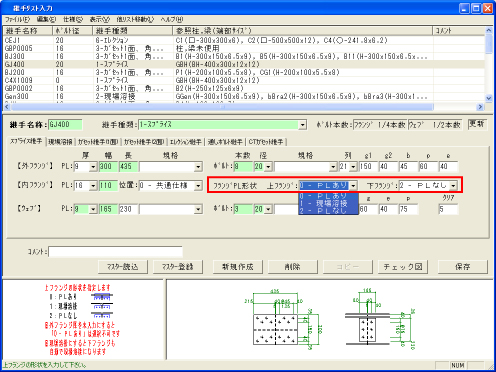Choose '2 - PLなし' in dropdown list
This screenshot has width=496, height=372.
[x=328, y=211]
